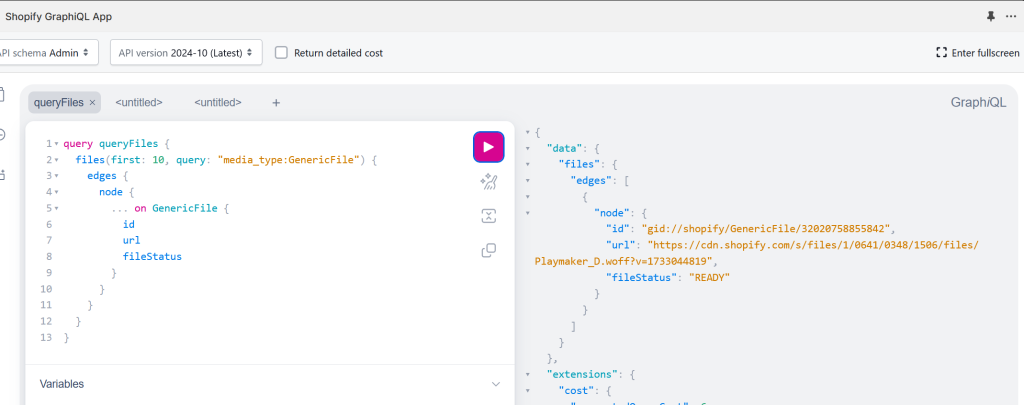1024x405 pixels.
Task: Pin the Shopify GraphiQL App
Action: click(x=991, y=16)
